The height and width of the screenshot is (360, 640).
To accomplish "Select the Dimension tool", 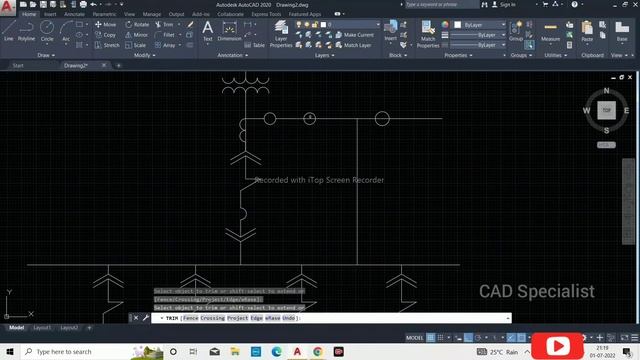I will pos(229,31).
